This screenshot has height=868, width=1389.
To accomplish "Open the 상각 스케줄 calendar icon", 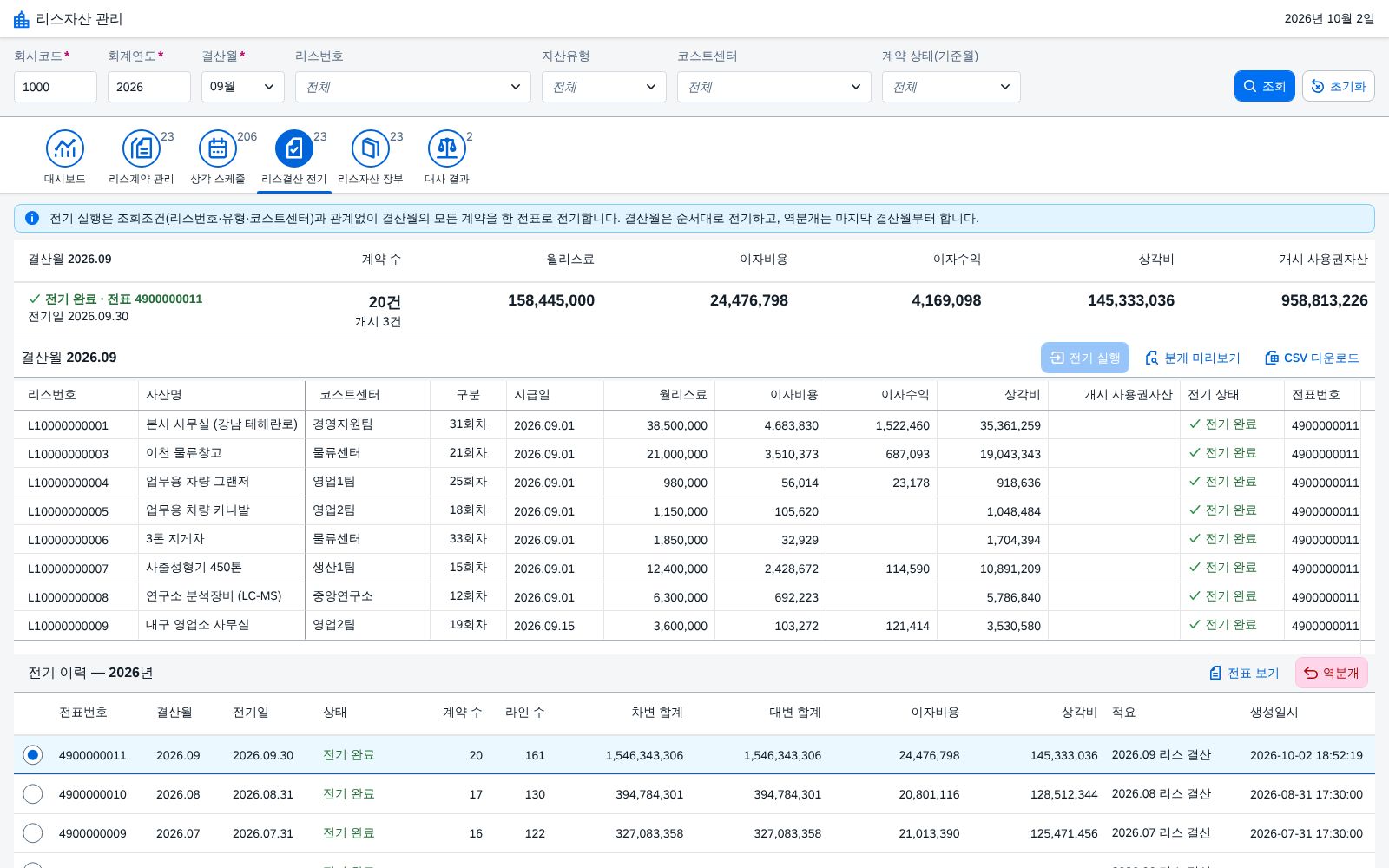I will (x=218, y=148).
